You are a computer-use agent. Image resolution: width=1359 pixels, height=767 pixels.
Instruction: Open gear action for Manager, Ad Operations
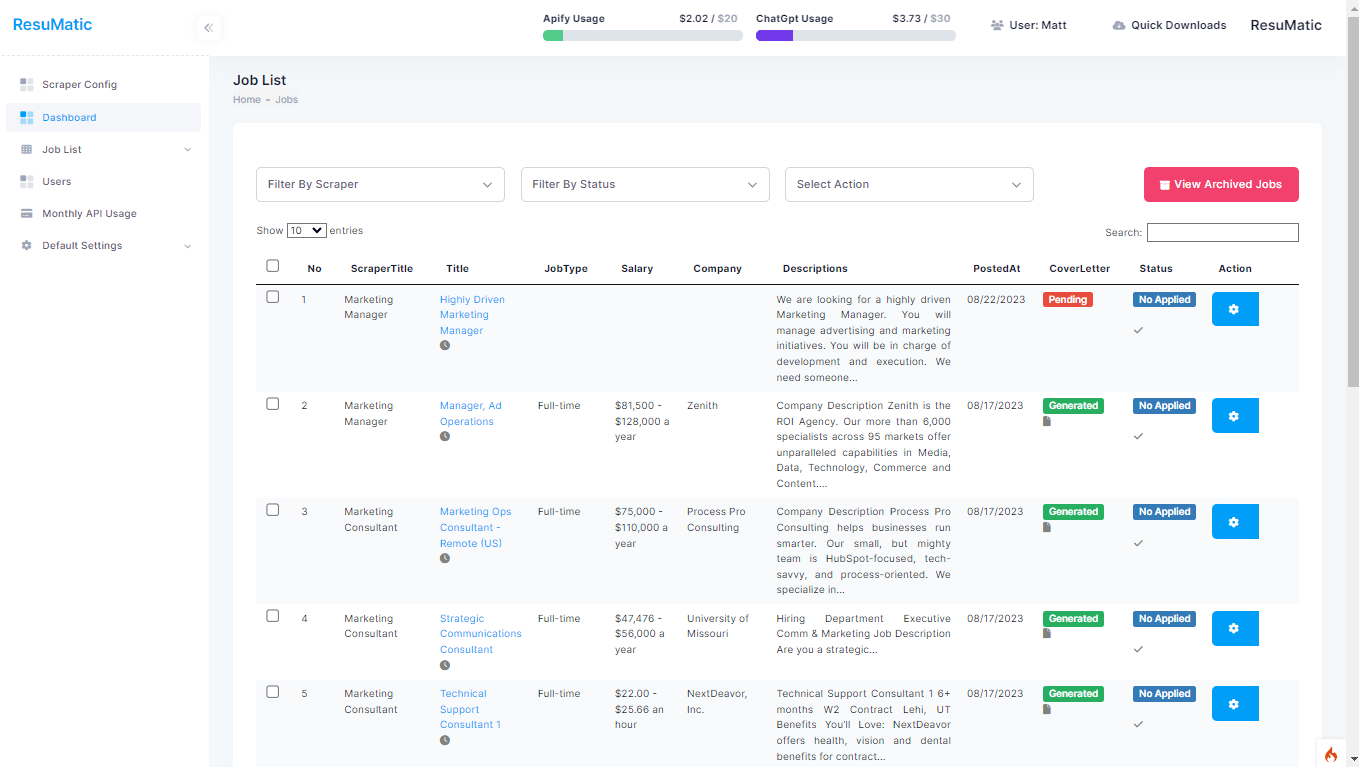click(1235, 416)
